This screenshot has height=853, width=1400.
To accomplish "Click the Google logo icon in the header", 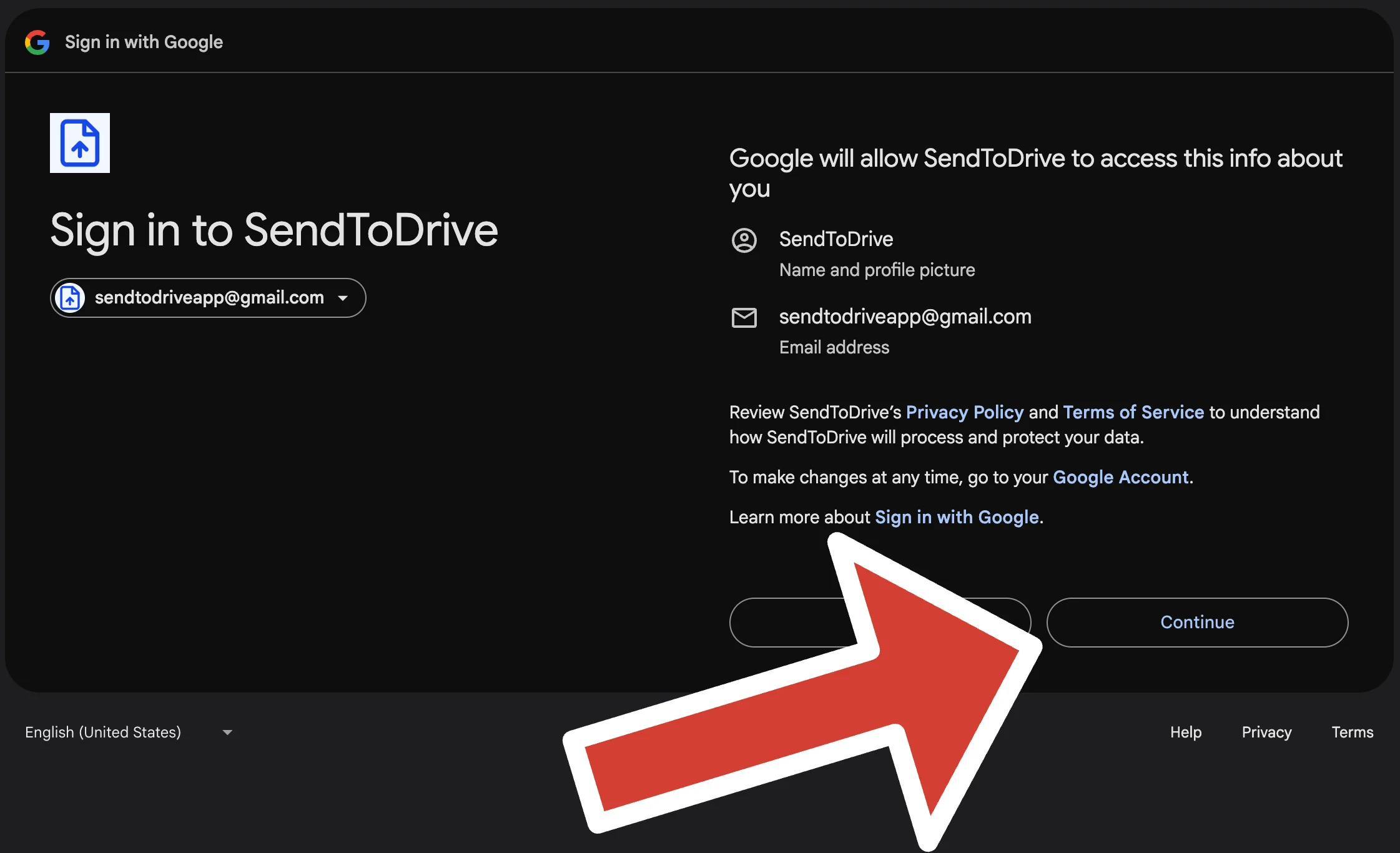I will pos(37,42).
